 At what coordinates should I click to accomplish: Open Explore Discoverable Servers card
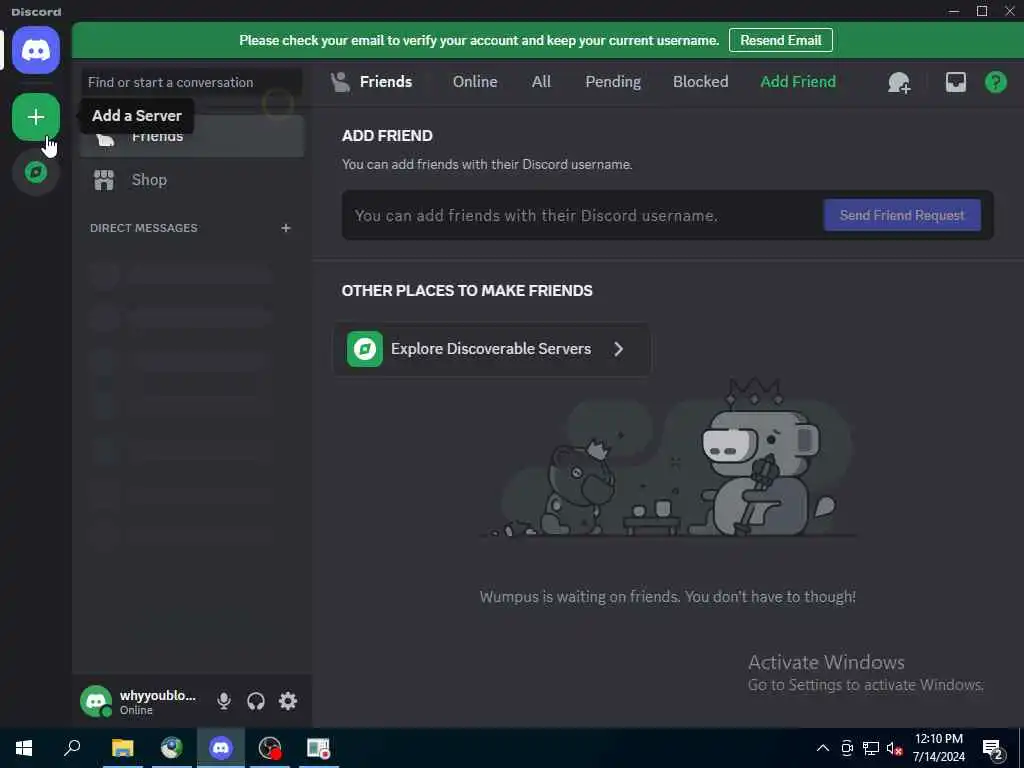pyautogui.click(x=492, y=349)
